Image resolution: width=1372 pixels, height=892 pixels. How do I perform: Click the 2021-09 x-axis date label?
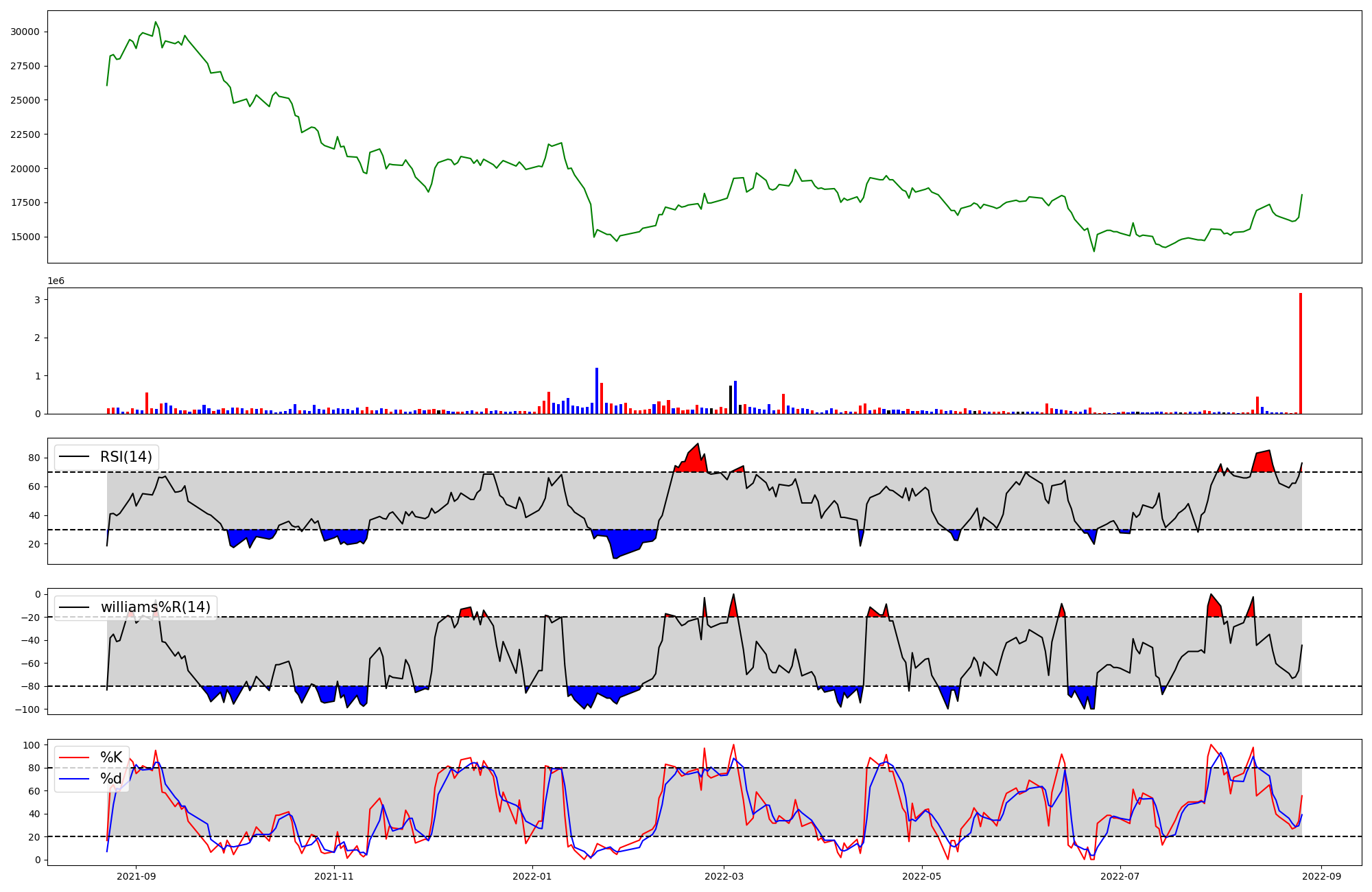136,876
